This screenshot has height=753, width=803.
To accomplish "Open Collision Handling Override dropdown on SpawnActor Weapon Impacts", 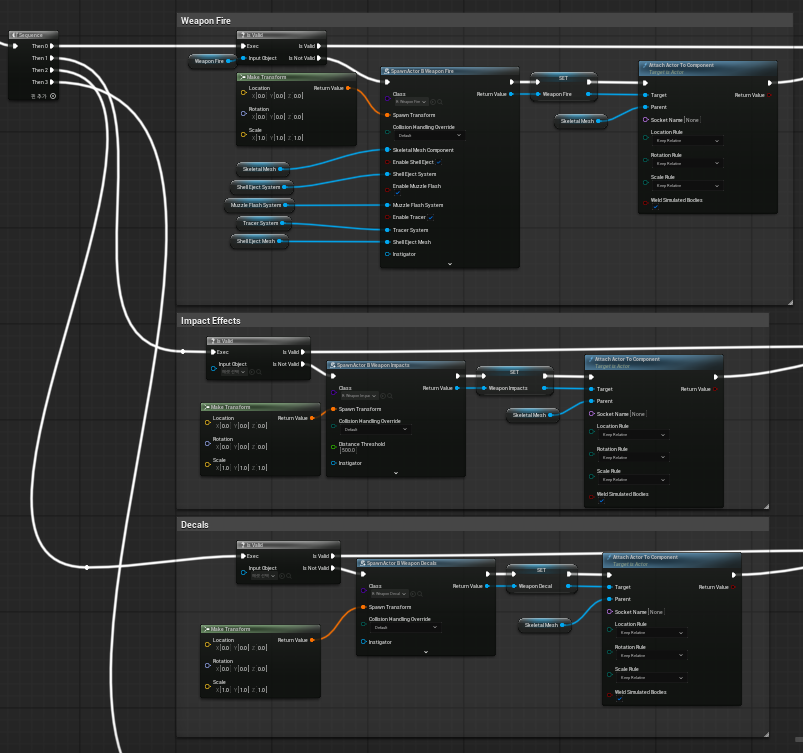I will 375,430.
